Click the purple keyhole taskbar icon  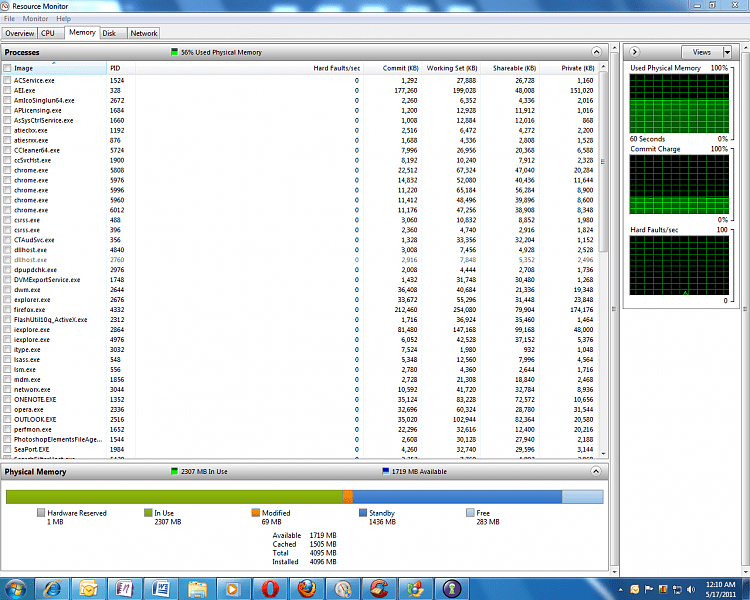(452, 589)
